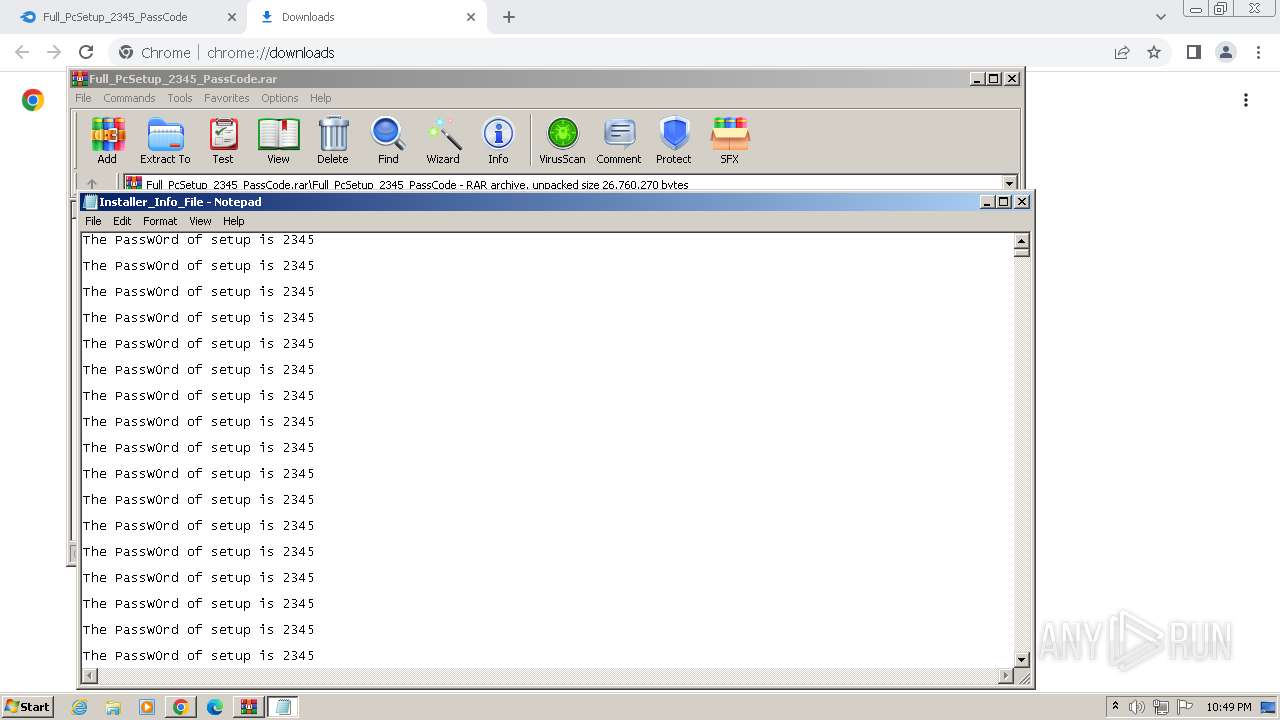This screenshot has height=720, width=1280.
Task: Click the Delete trash can icon
Action: point(333,141)
